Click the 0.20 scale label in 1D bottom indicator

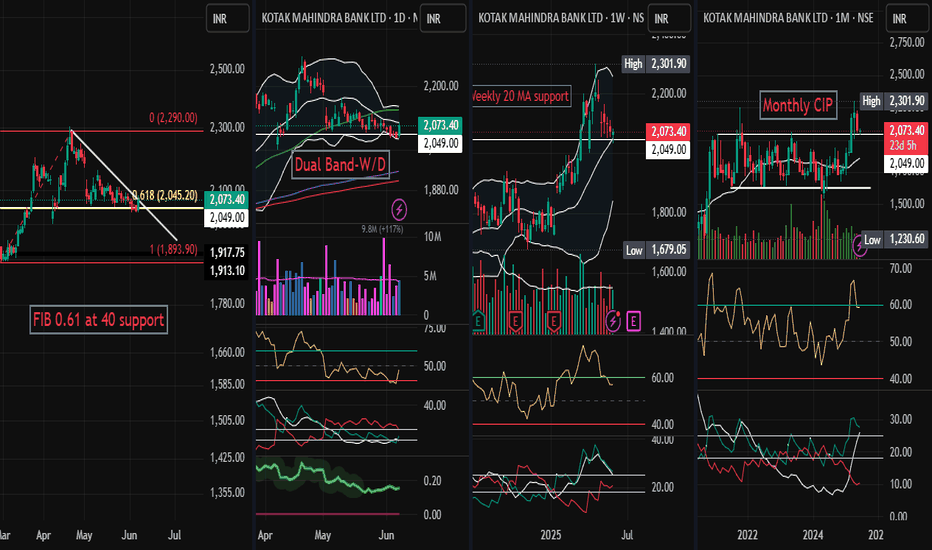(432, 480)
